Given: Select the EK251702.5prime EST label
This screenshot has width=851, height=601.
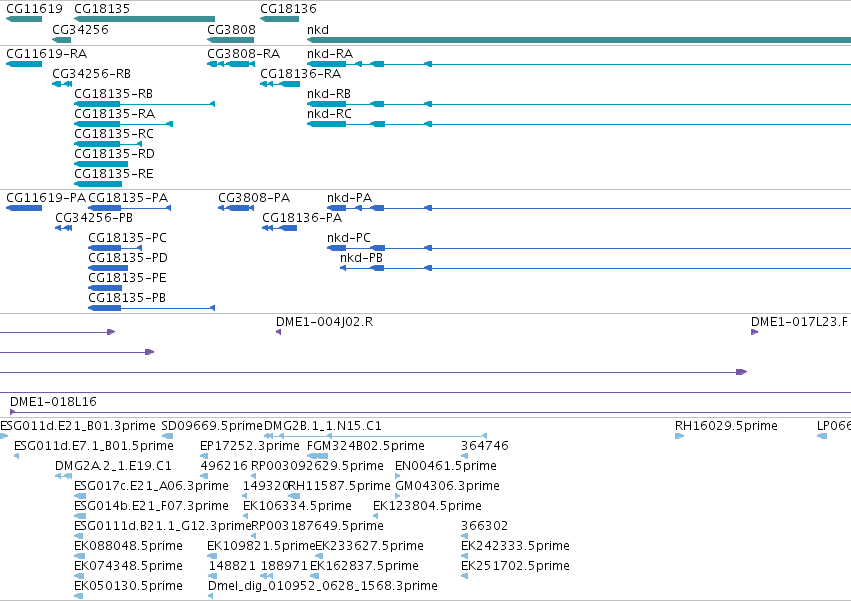Looking at the screenshot, I should coord(515,566).
